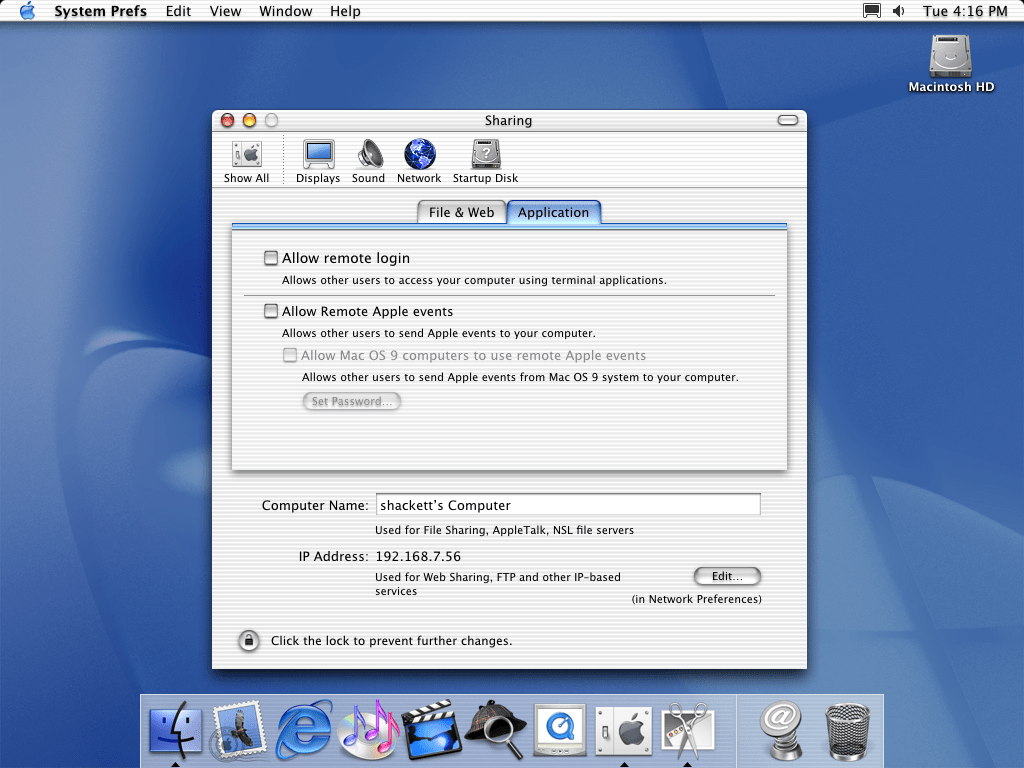Click the Edit… button for IP address
Image resolution: width=1024 pixels, height=768 pixels.
(x=727, y=576)
